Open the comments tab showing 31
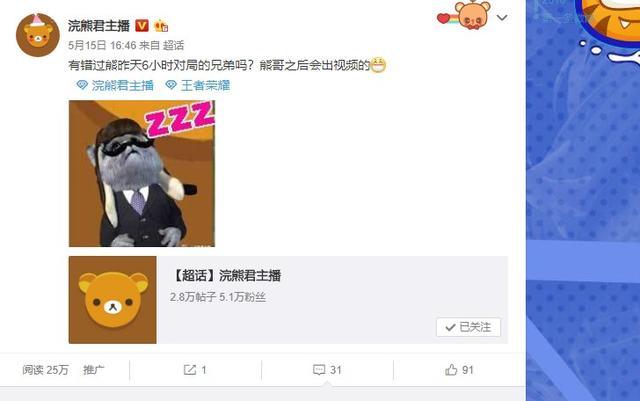The image size is (640, 401). coord(327,370)
